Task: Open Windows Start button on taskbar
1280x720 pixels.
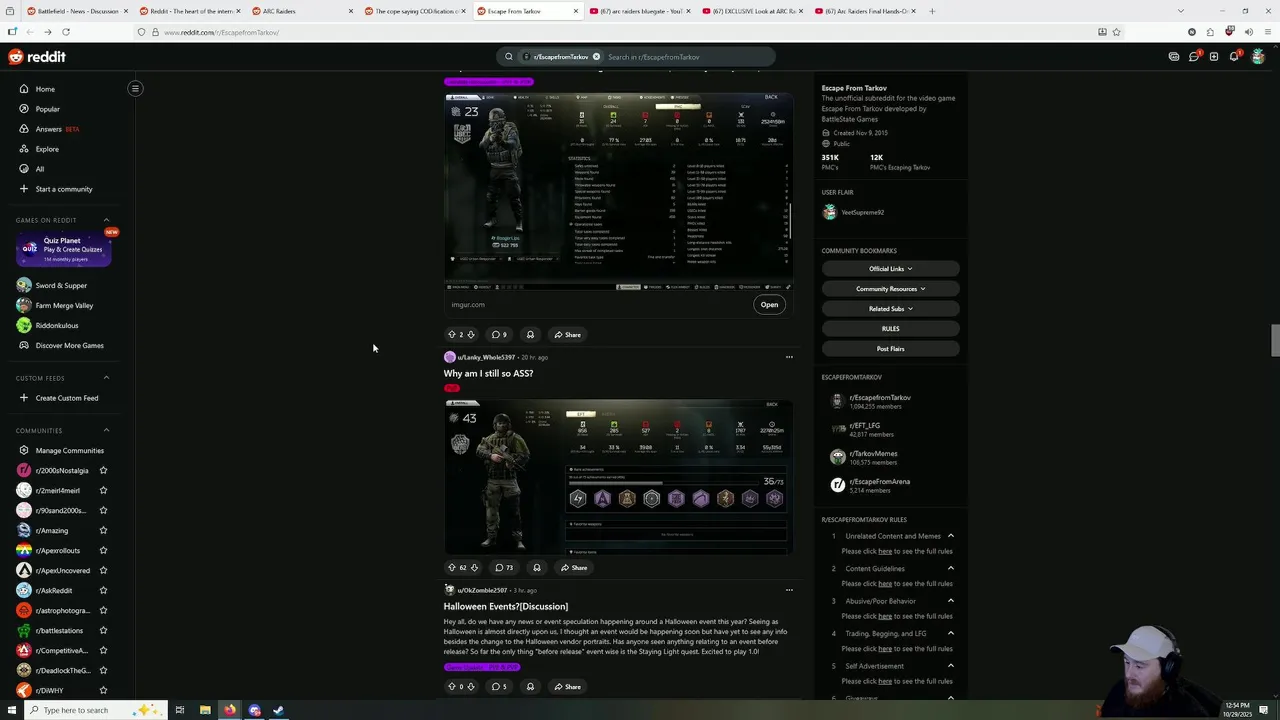Action: (11, 710)
